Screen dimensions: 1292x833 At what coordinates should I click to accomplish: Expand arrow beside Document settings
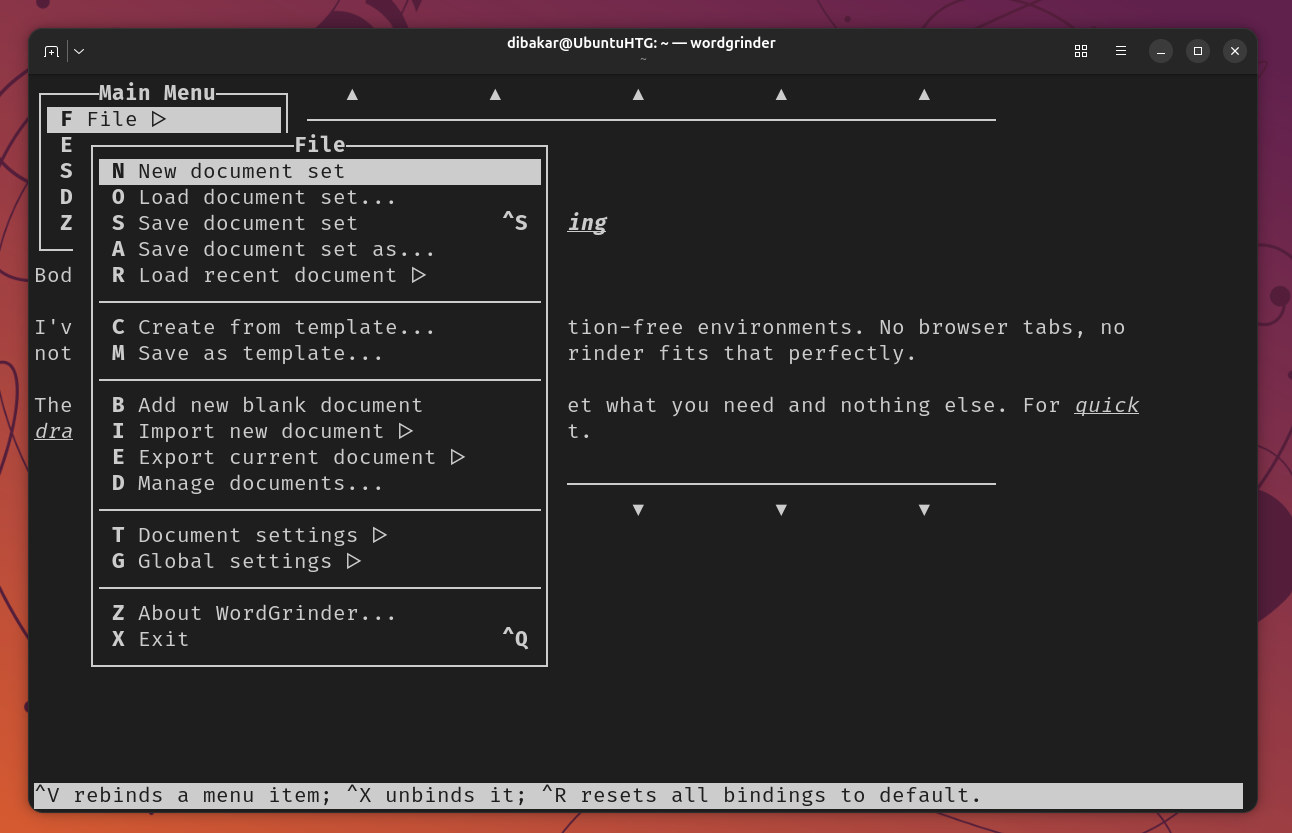click(380, 535)
